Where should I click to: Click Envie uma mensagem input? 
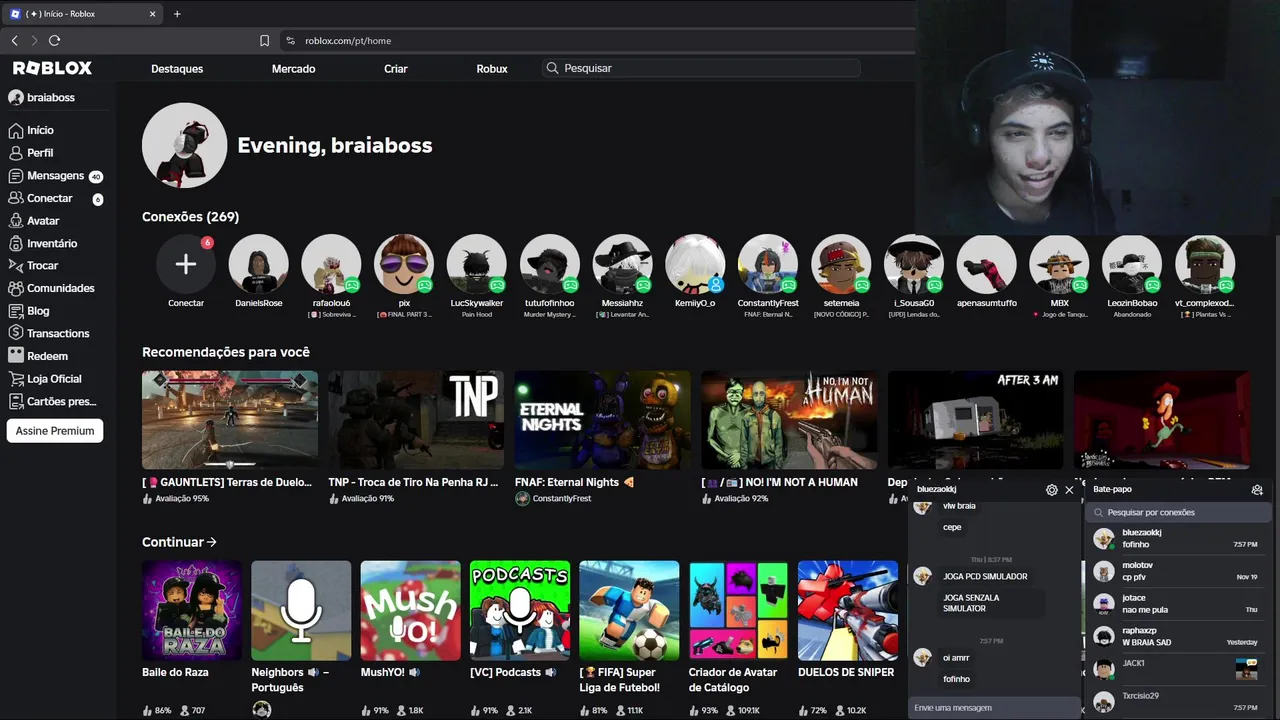pyautogui.click(x=994, y=708)
